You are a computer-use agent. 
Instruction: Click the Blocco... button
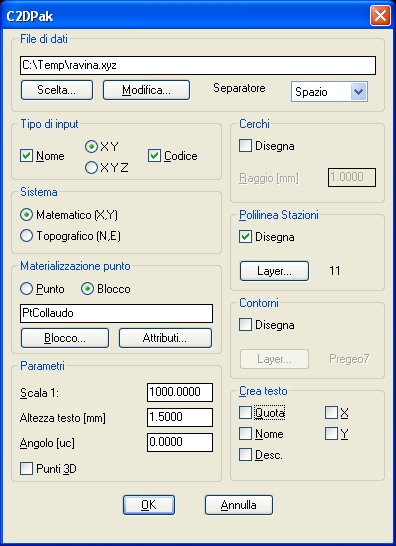[x=65, y=338]
